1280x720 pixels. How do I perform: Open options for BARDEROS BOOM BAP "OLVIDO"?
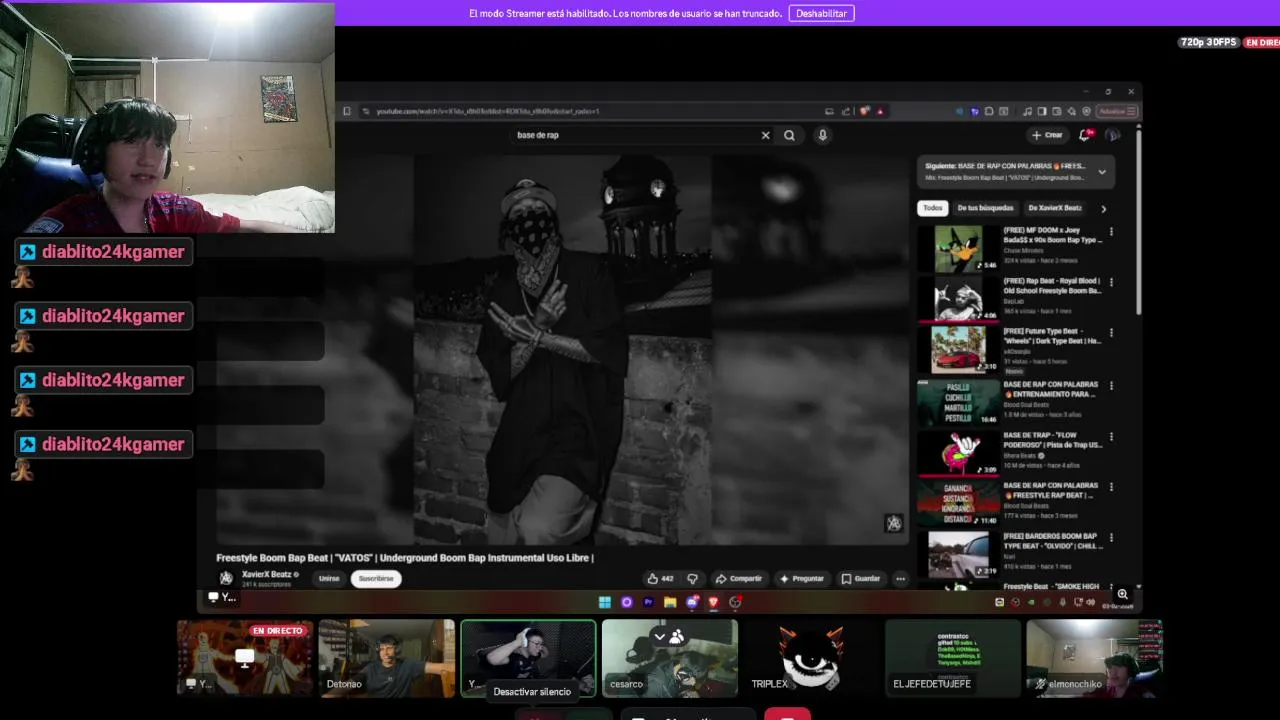point(1111,538)
